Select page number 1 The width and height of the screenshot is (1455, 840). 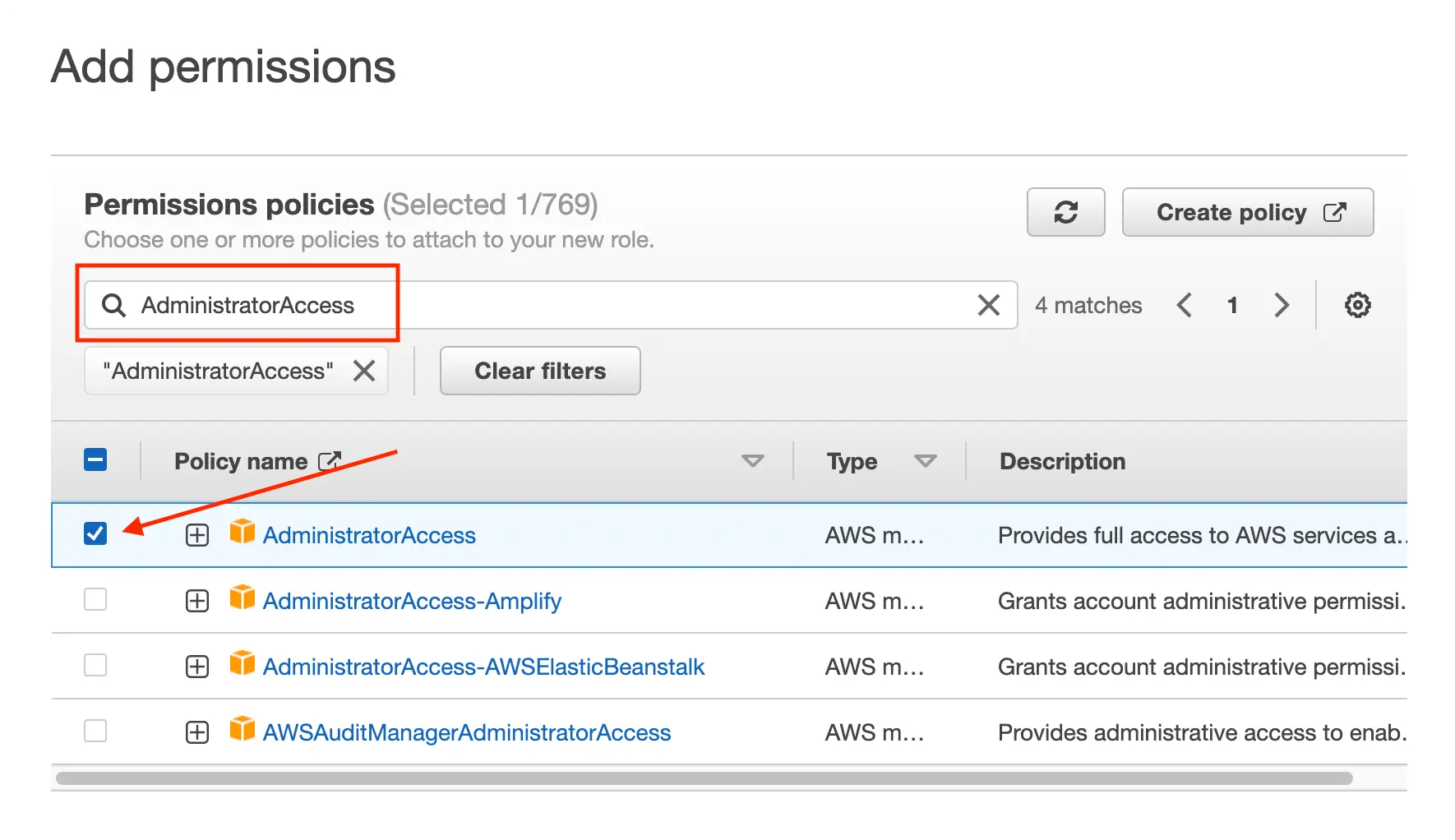(1232, 305)
